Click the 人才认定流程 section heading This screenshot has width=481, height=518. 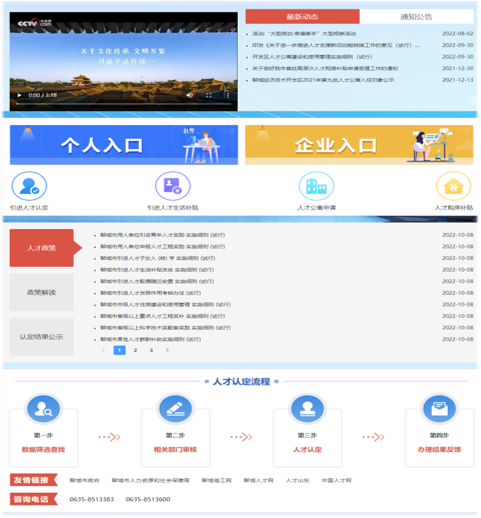point(242,382)
